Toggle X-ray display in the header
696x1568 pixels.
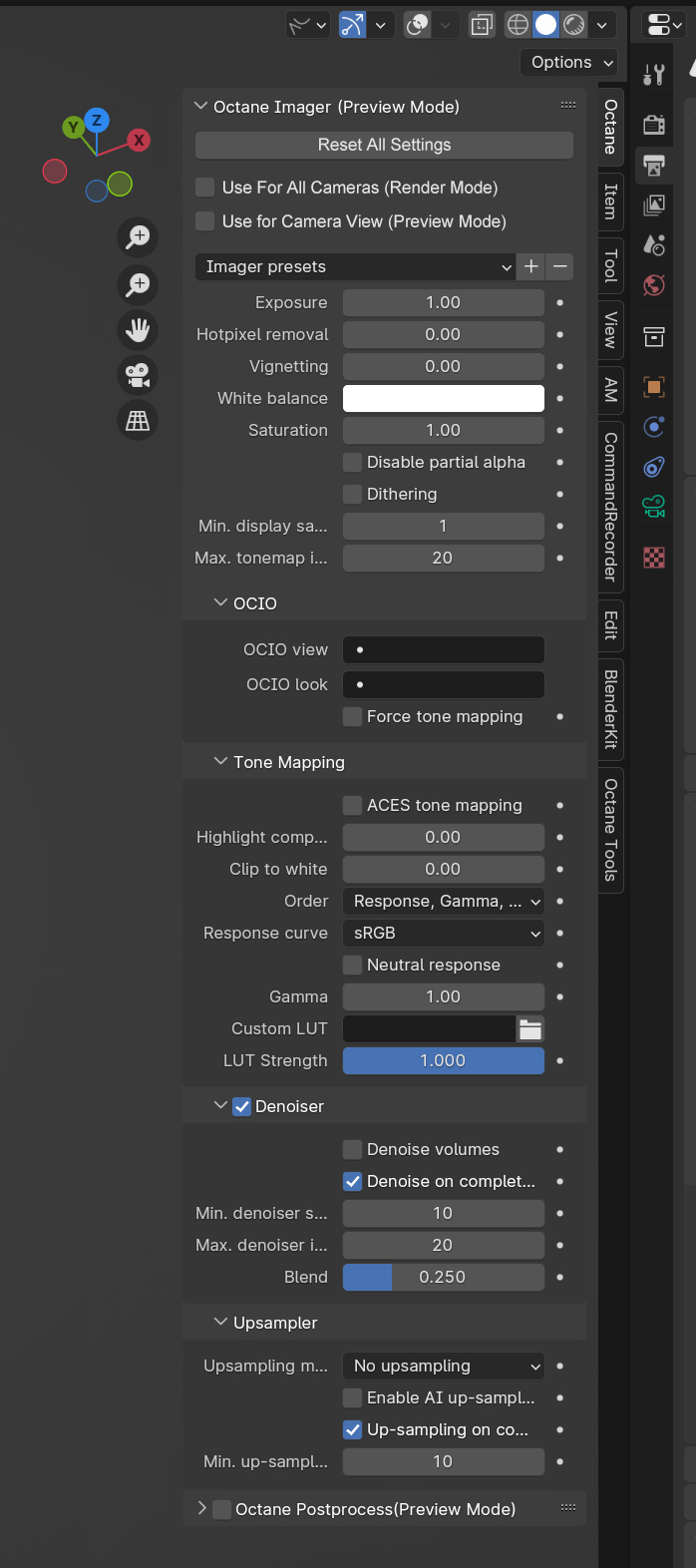482,25
